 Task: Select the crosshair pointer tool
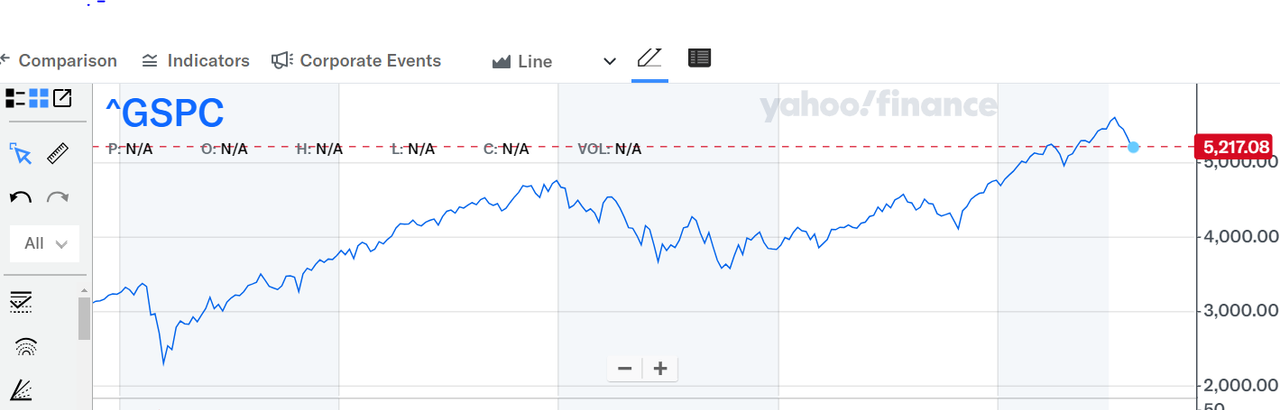[x=21, y=154]
